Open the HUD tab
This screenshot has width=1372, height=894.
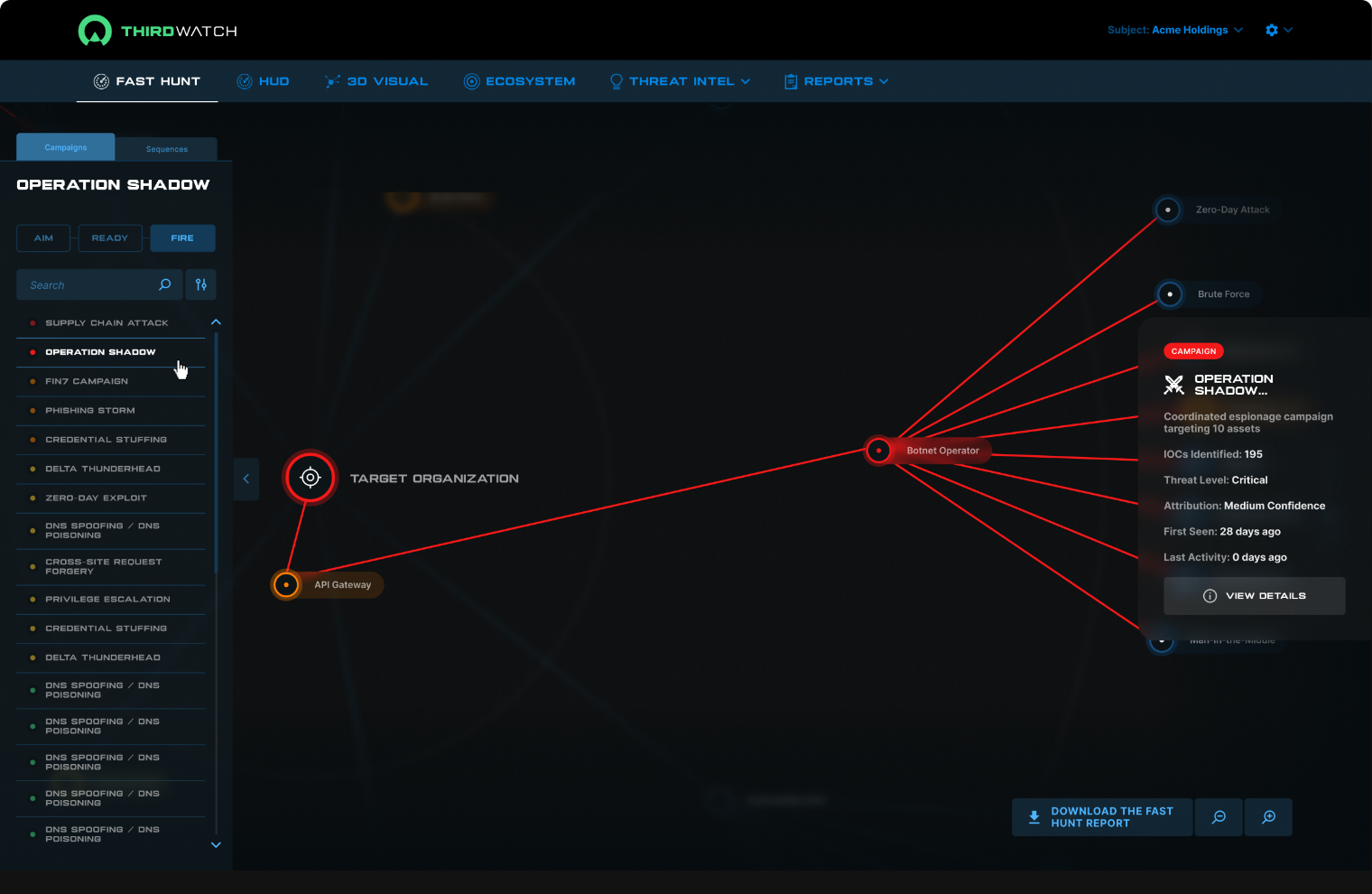click(x=263, y=81)
